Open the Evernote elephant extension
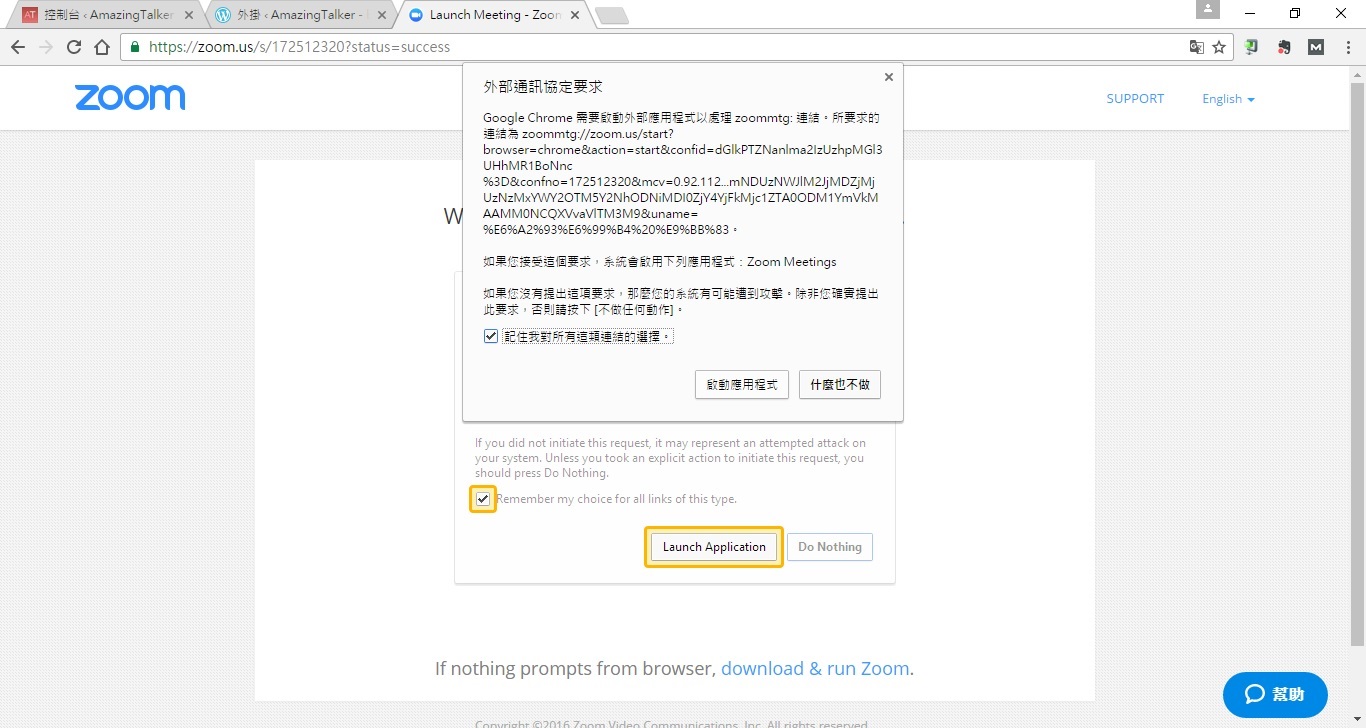 pyautogui.click(x=1284, y=47)
